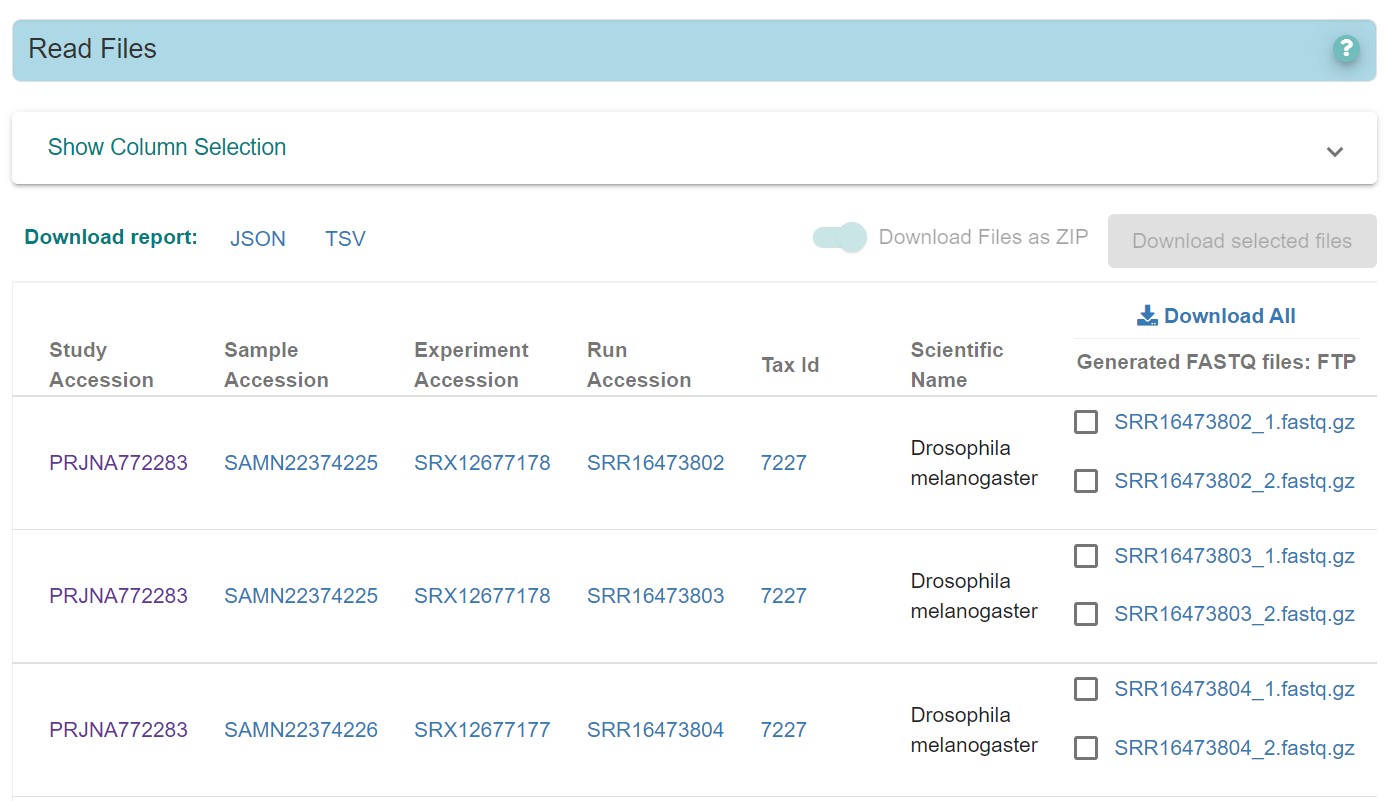The image size is (1389, 801).
Task: Open SRR16473804_2.fastq.gz file link
Action: coord(1235,748)
